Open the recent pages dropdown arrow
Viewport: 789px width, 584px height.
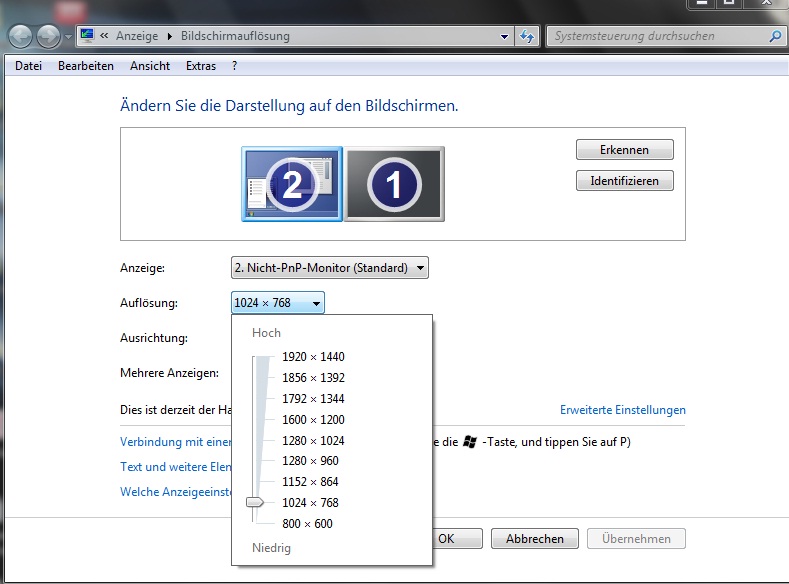coord(68,37)
